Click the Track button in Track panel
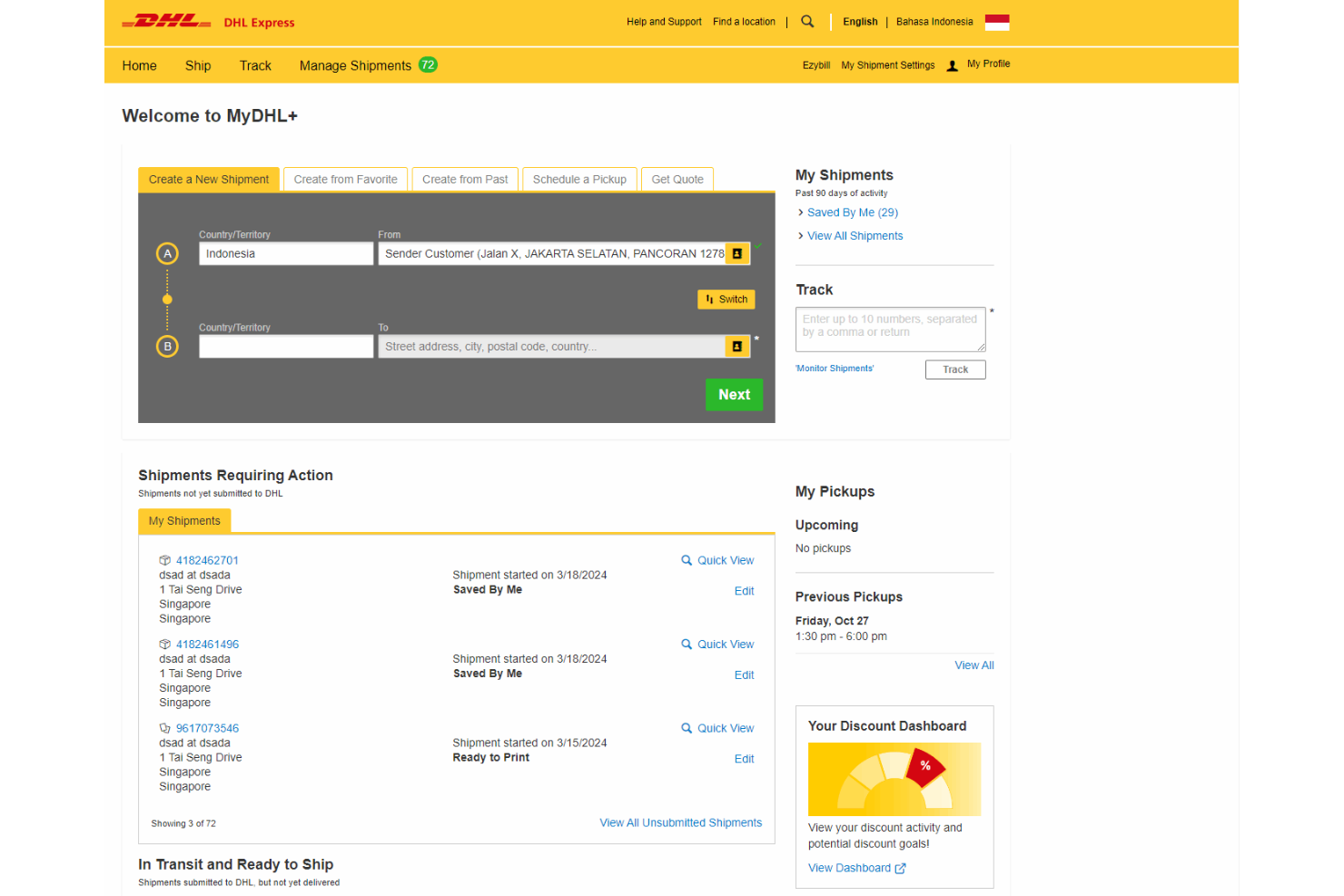1344x896 pixels. click(955, 369)
